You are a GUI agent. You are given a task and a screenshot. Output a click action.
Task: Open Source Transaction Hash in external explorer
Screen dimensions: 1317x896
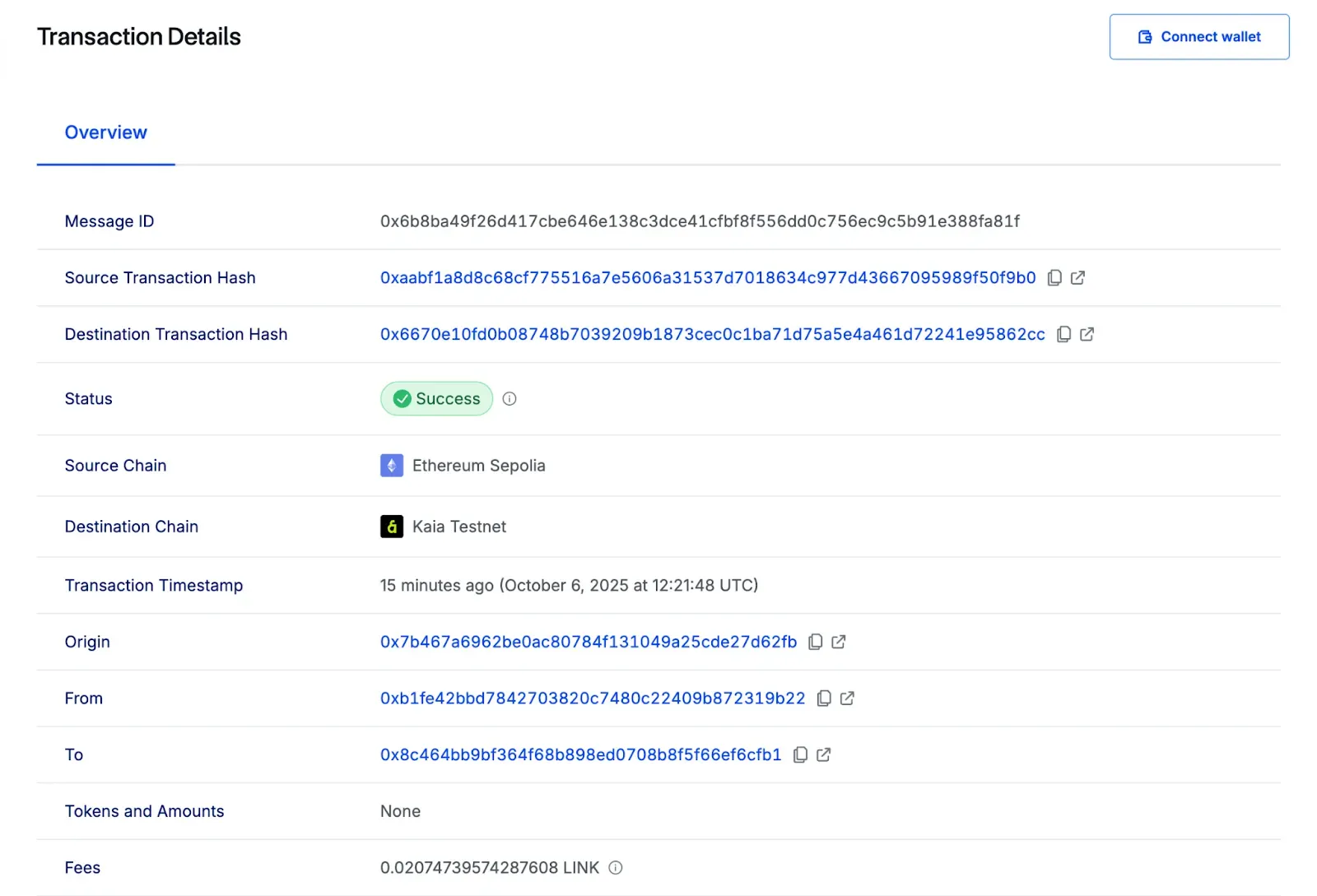point(1077,278)
